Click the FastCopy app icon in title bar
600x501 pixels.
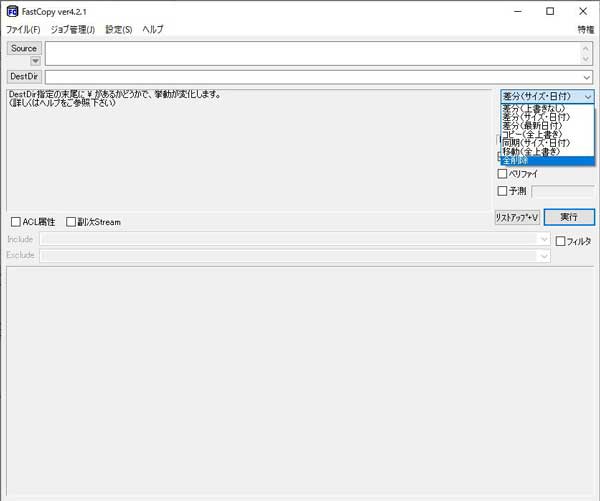[12, 11]
